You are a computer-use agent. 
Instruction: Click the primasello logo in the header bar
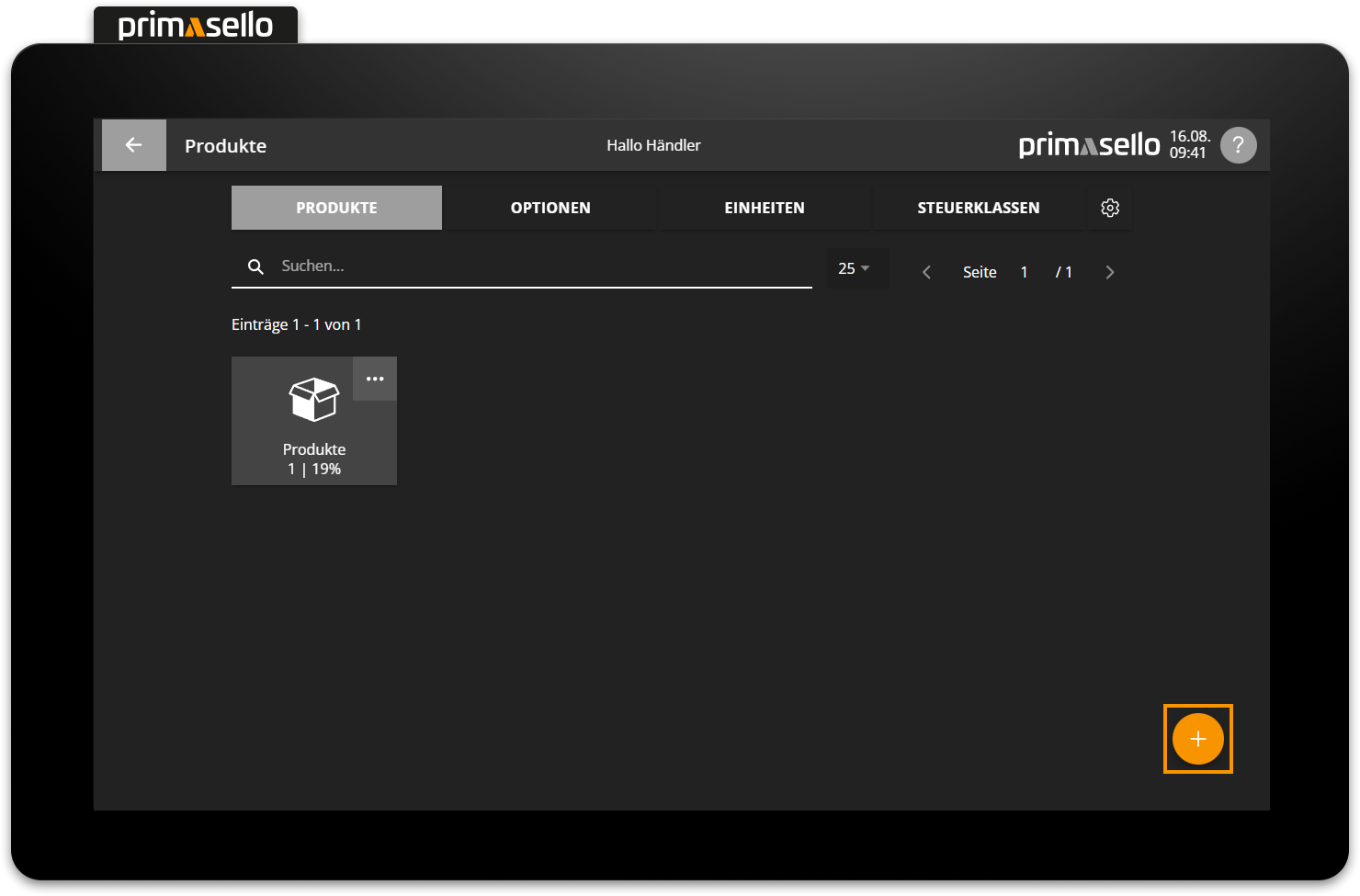1089,145
